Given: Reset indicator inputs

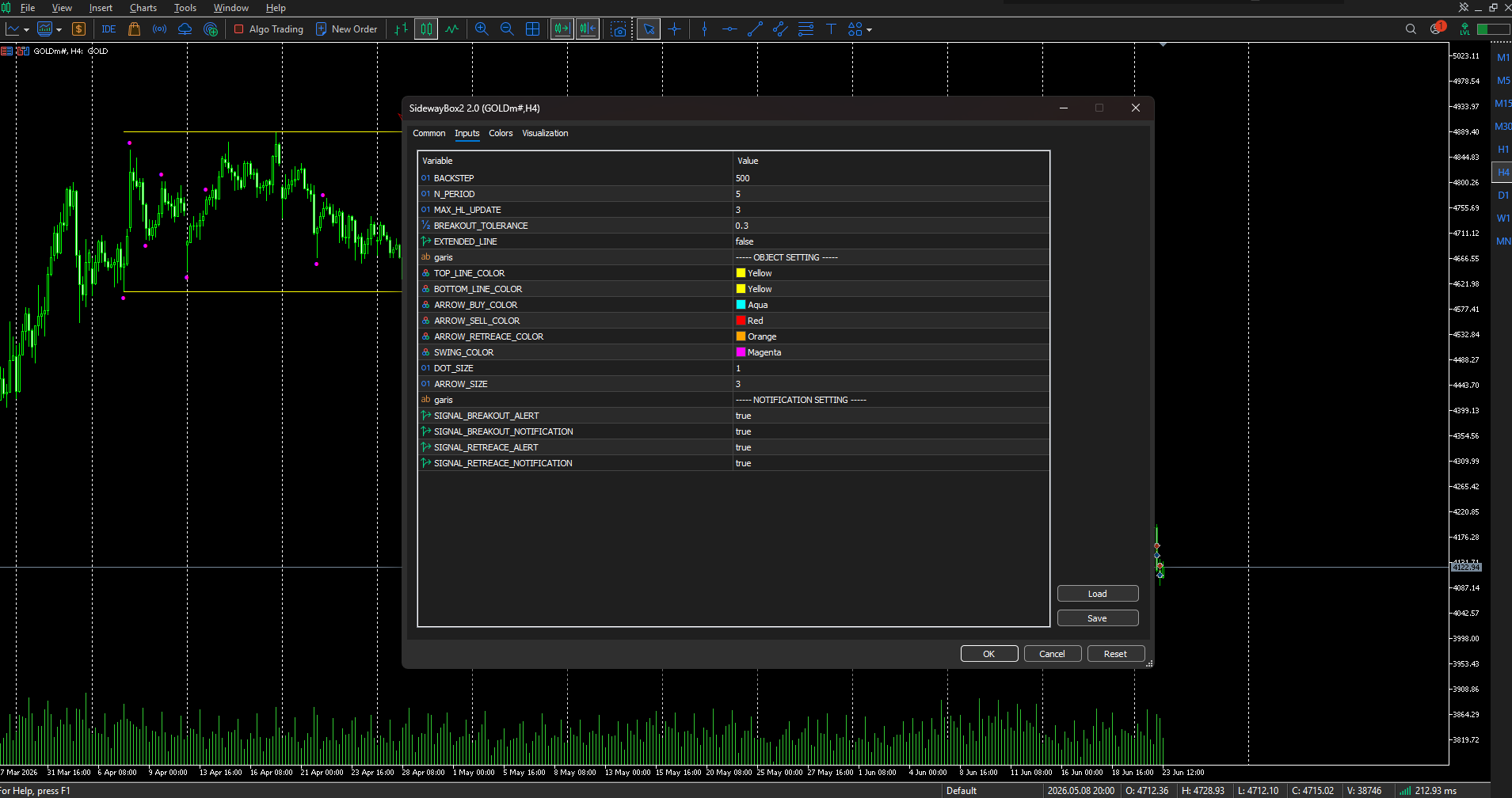Looking at the screenshot, I should pos(1116,654).
